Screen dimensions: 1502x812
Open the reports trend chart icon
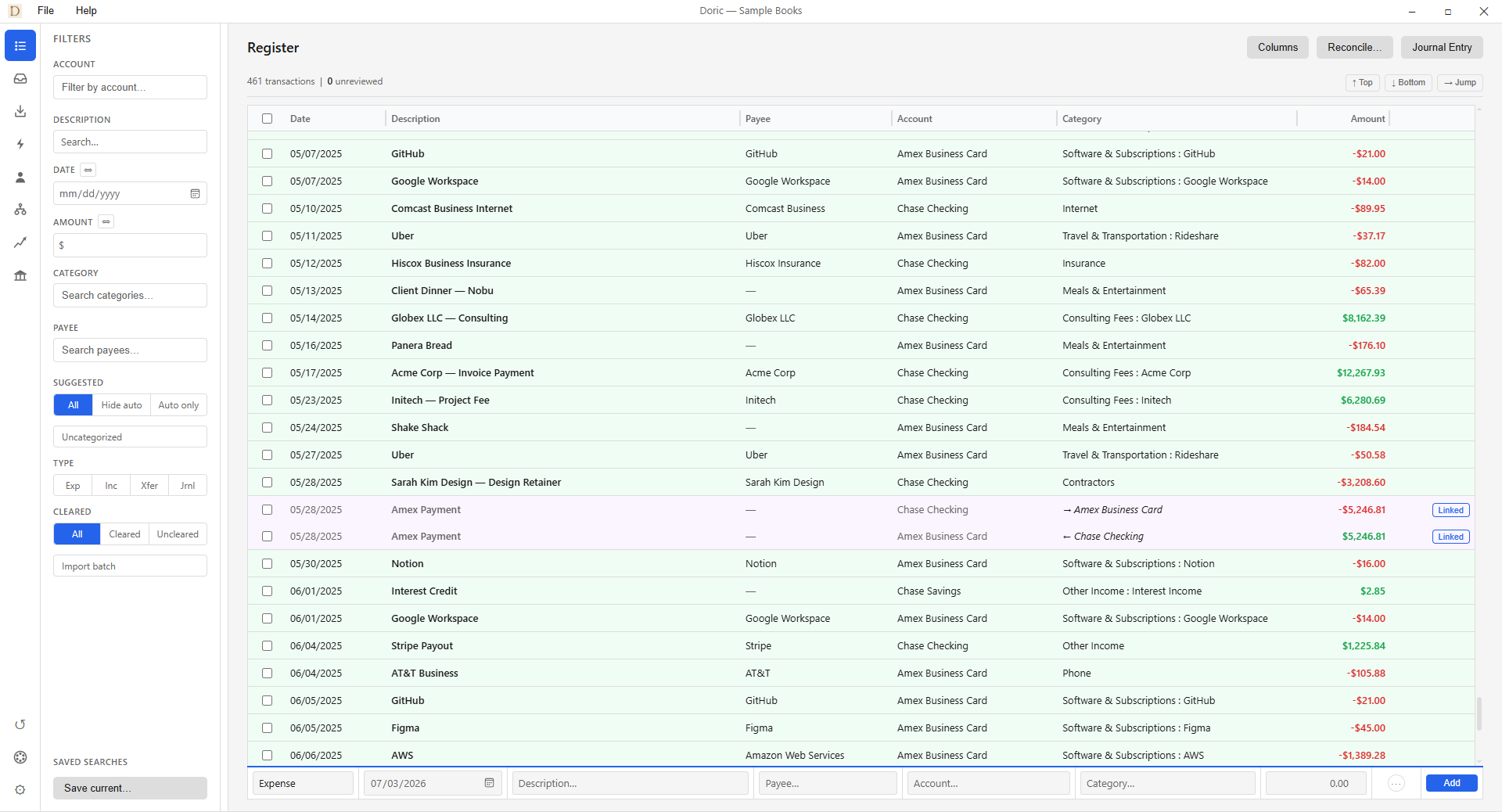tap(20, 243)
